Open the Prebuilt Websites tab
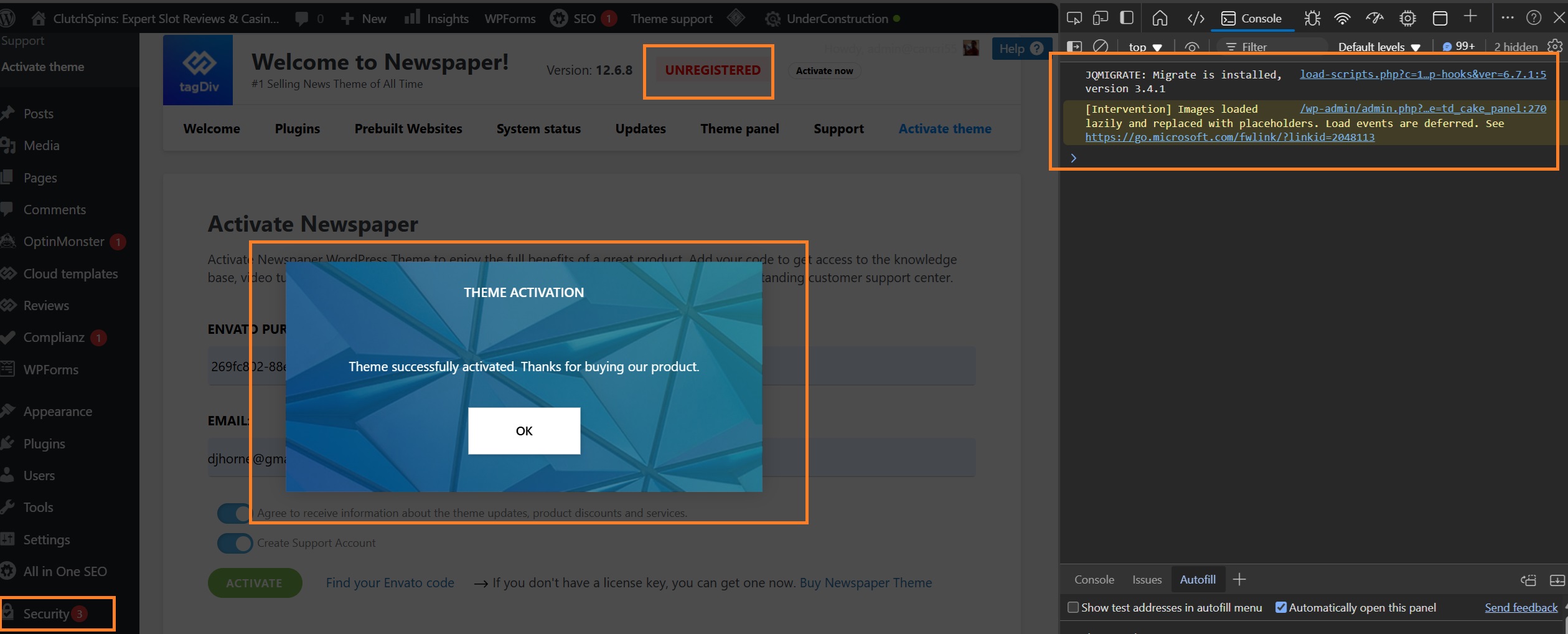Viewport: 1568px width, 634px height. click(x=408, y=129)
